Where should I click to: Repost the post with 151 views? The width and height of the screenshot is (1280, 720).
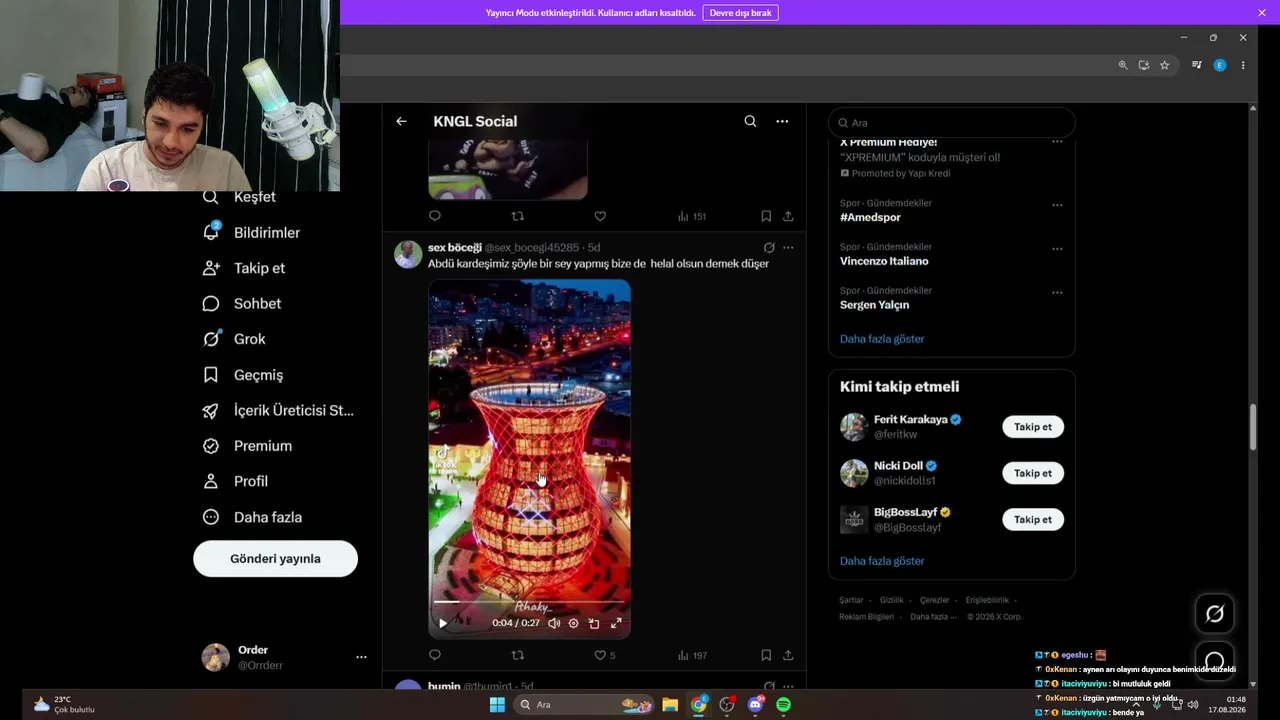click(x=517, y=216)
